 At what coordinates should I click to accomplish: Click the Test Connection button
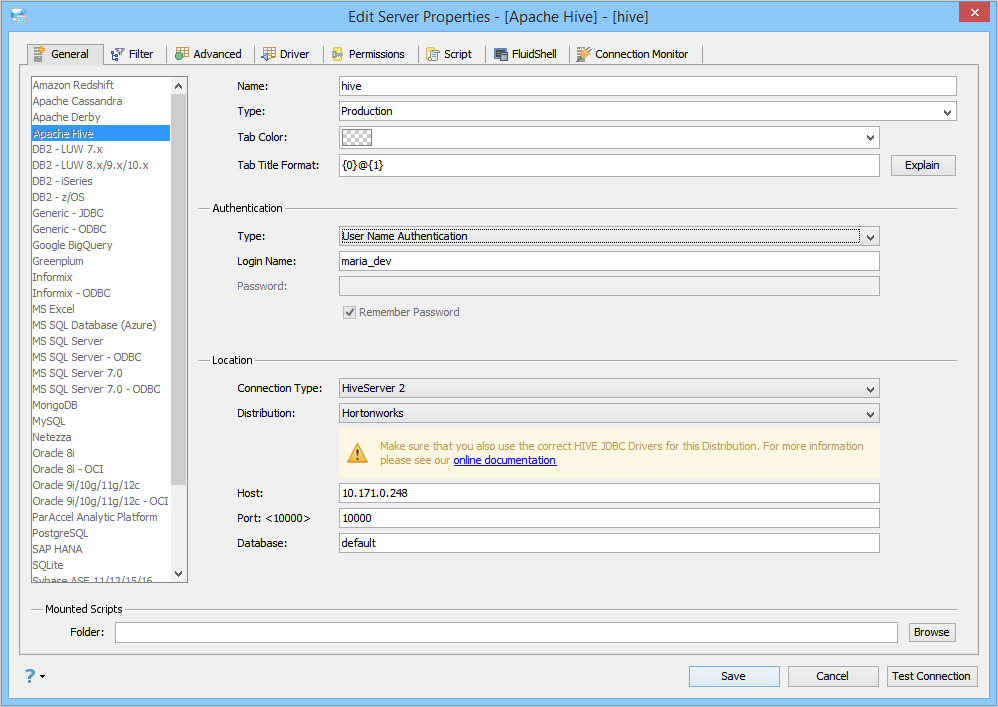click(931, 676)
